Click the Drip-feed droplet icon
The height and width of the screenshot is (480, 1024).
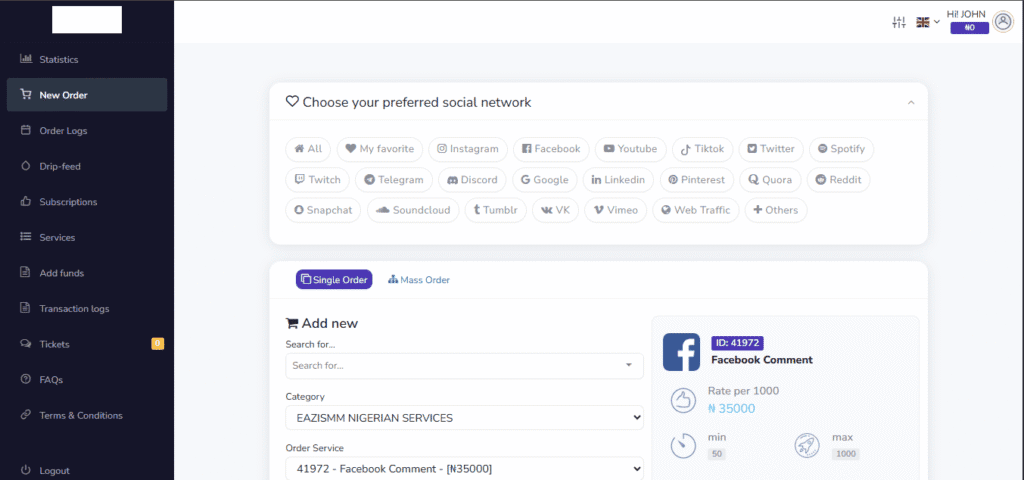[26, 166]
